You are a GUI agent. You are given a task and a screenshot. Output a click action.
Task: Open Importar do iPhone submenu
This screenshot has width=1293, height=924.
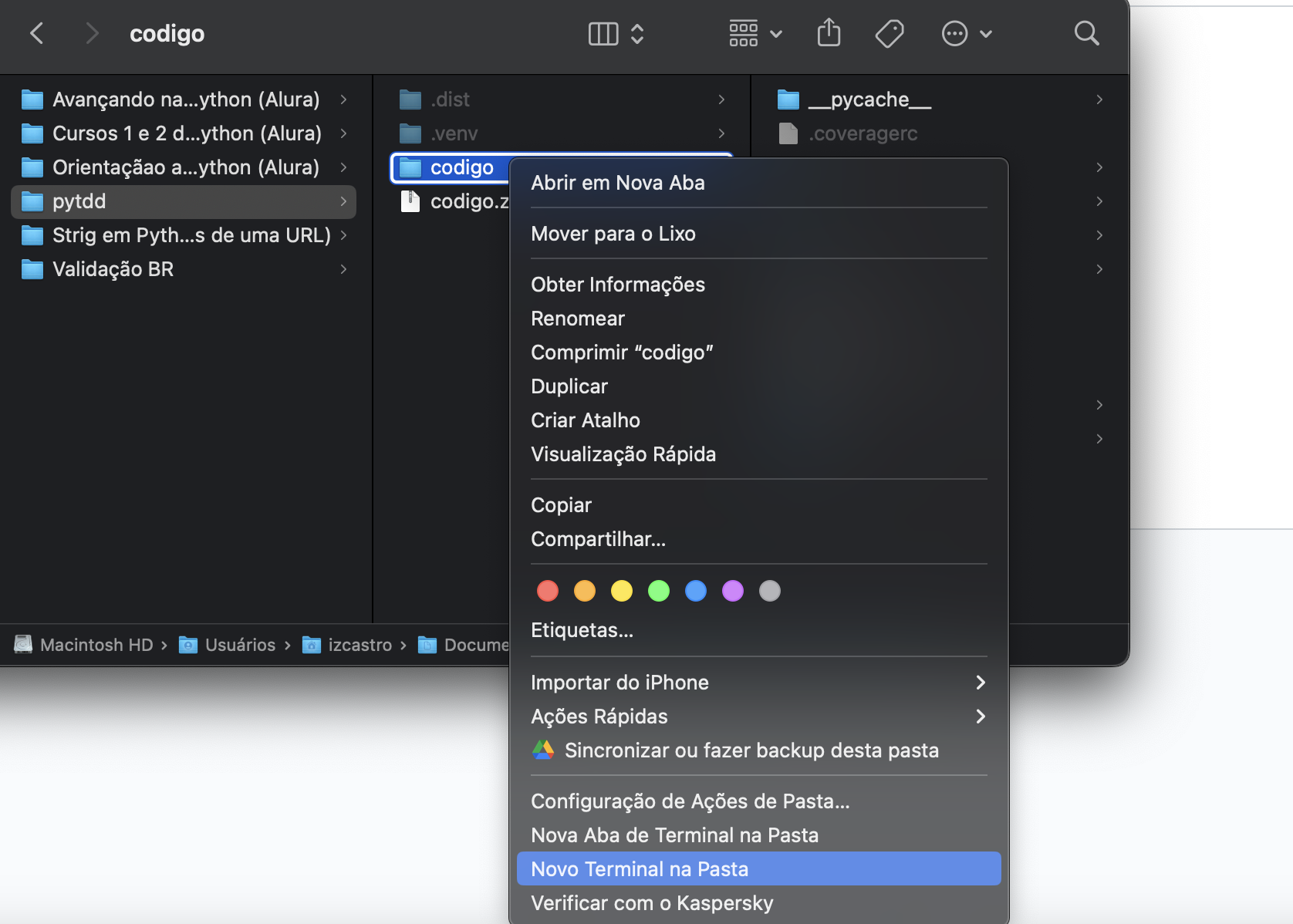pyautogui.click(x=758, y=683)
